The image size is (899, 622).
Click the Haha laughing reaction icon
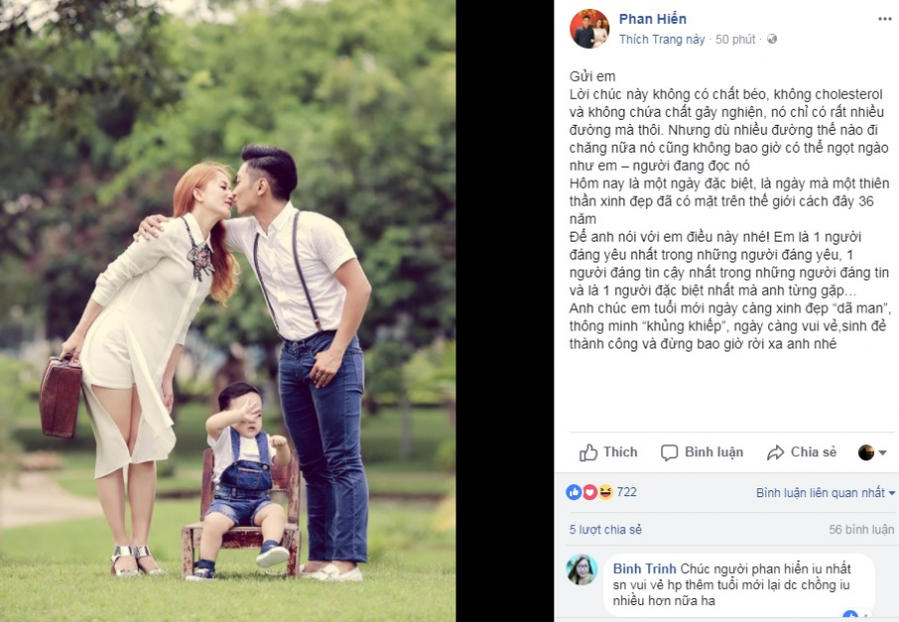pos(605,492)
